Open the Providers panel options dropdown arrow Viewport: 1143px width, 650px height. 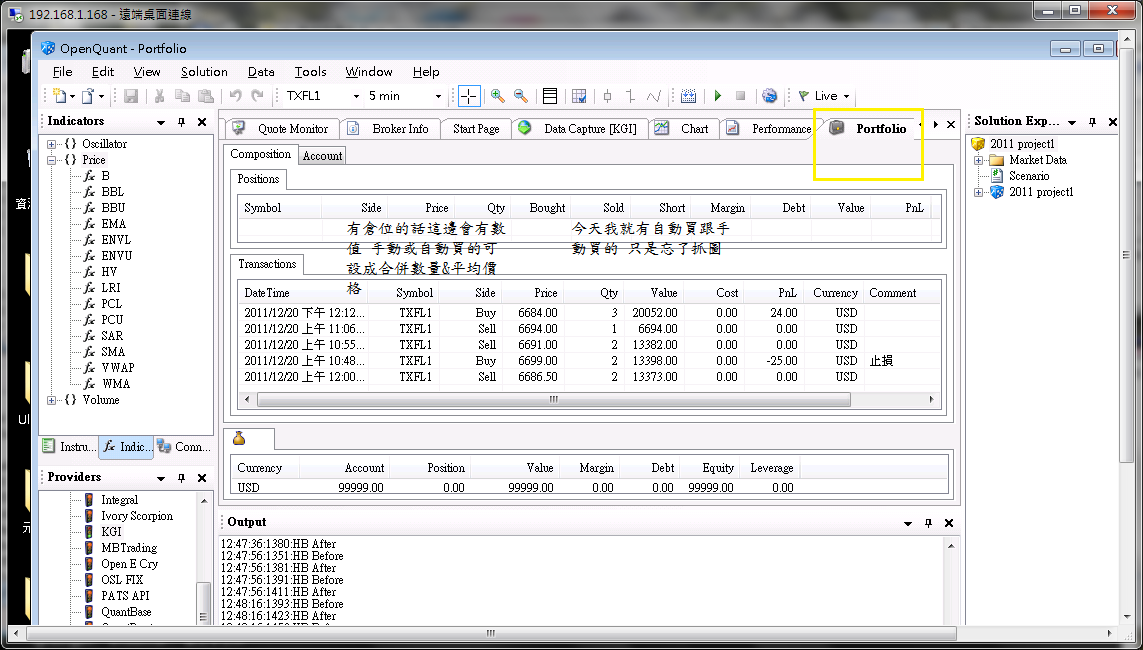(160, 478)
